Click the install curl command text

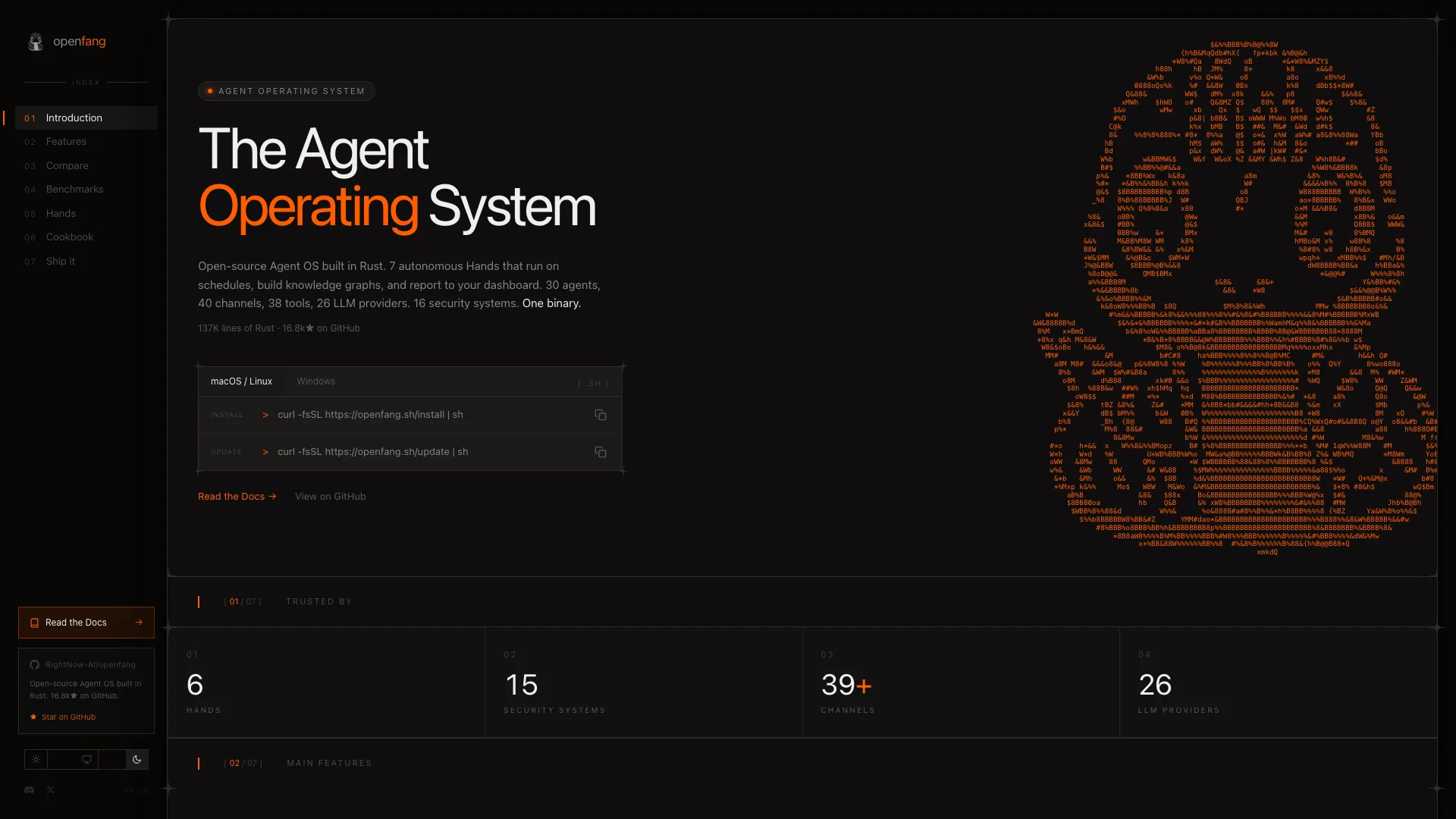click(x=370, y=415)
